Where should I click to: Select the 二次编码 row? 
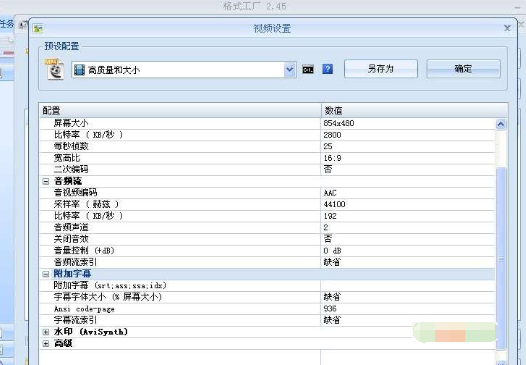[x=267, y=169]
